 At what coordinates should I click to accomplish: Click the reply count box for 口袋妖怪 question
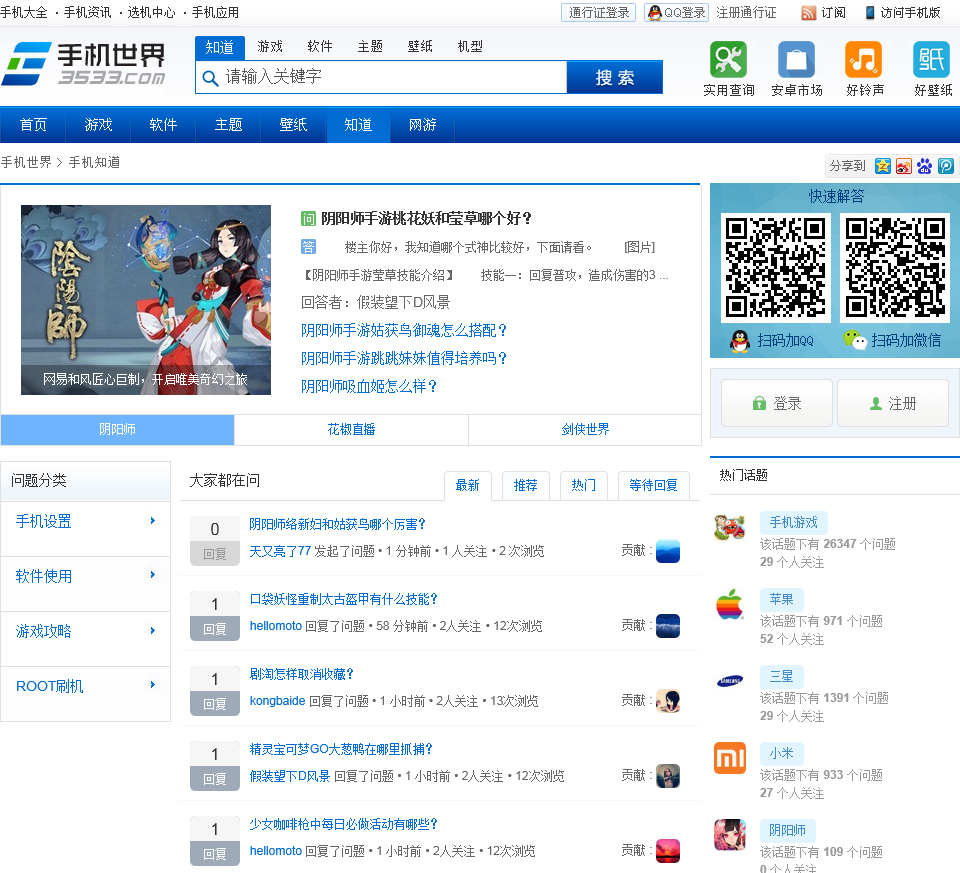point(215,616)
